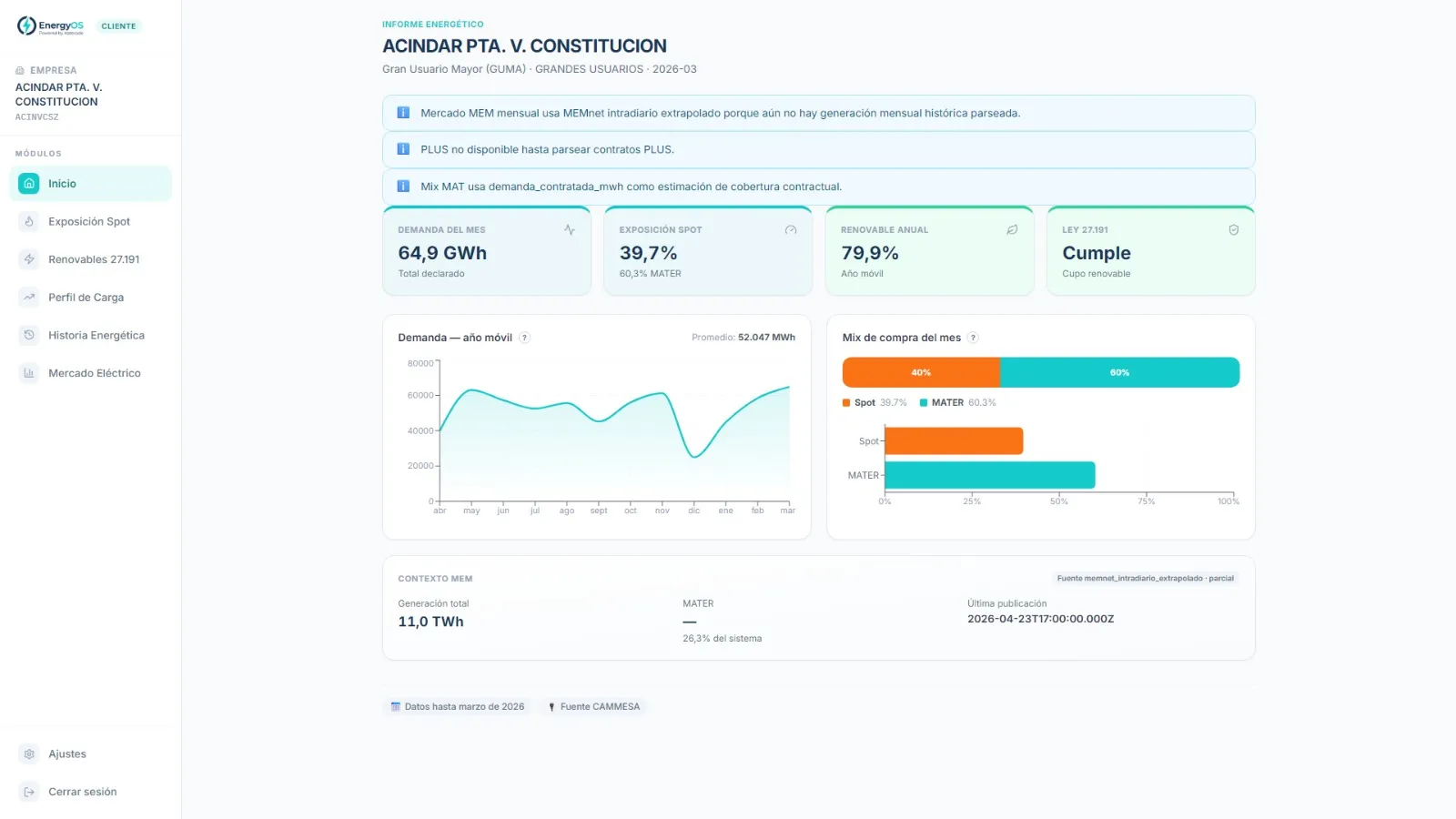Click the building icon beside EMPRESA
This screenshot has width=1456, height=819.
pyautogui.click(x=20, y=70)
